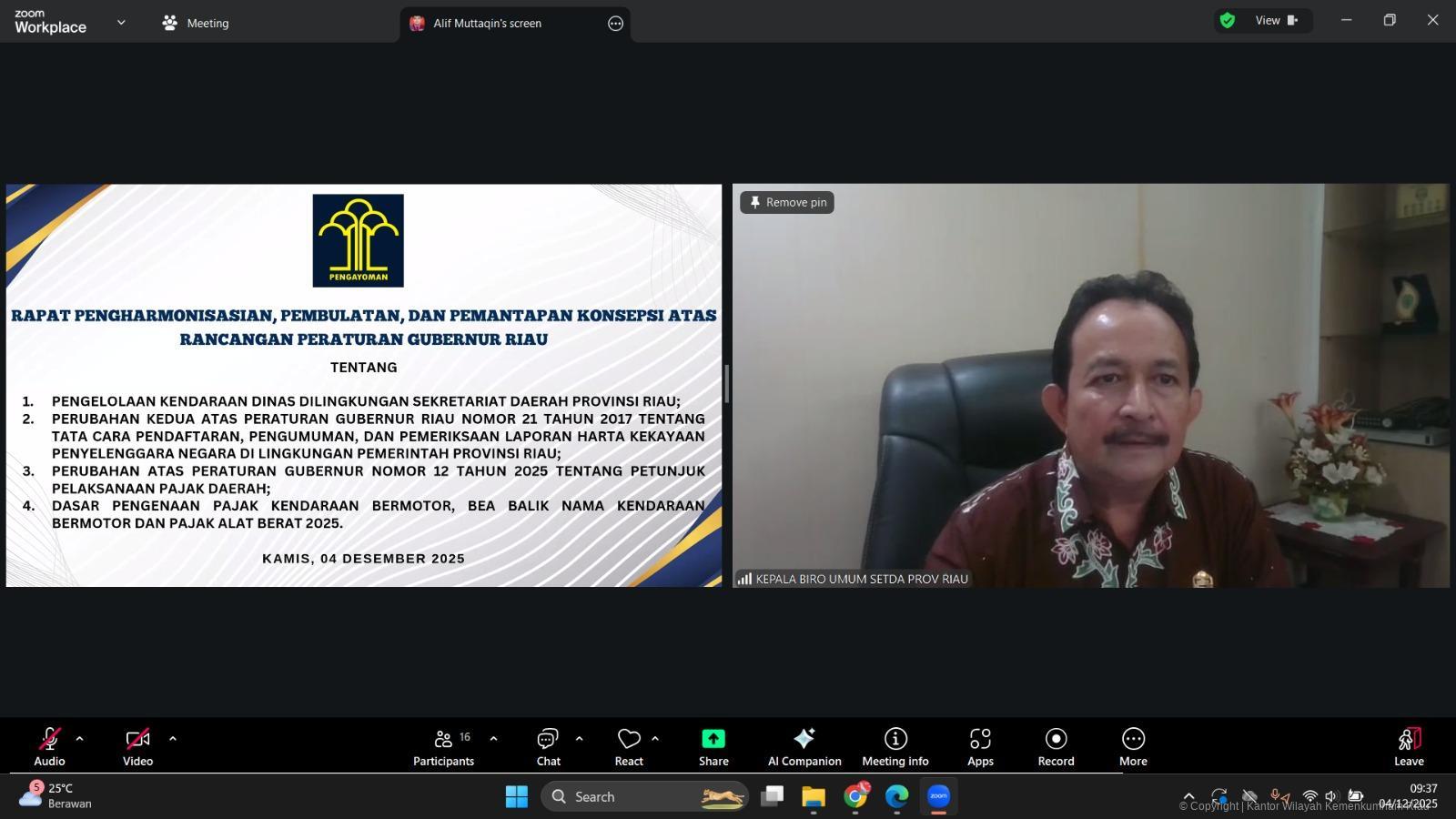Switch to the Meeting tab

[x=195, y=23]
